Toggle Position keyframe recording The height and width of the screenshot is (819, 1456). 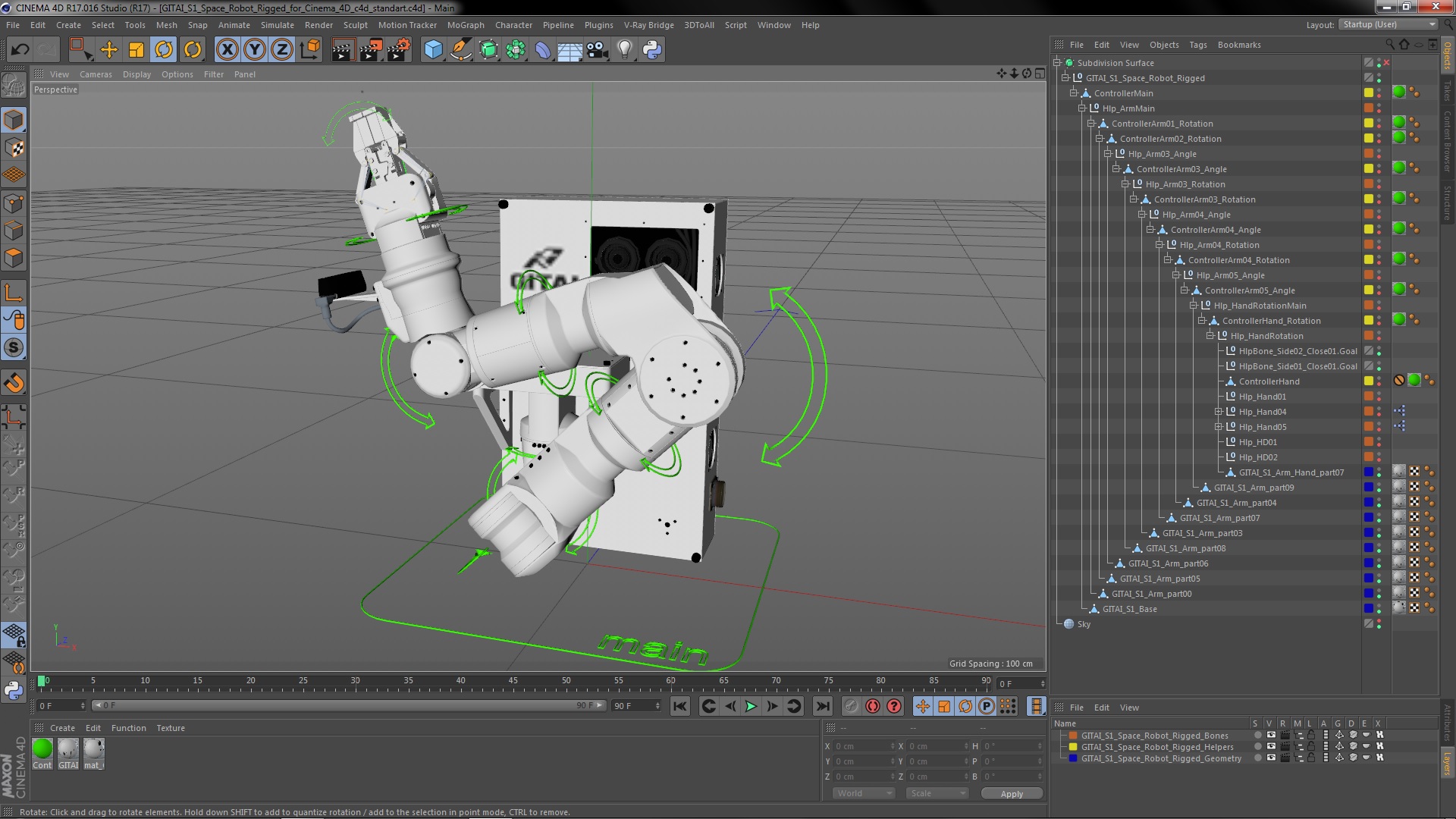click(x=923, y=706)
